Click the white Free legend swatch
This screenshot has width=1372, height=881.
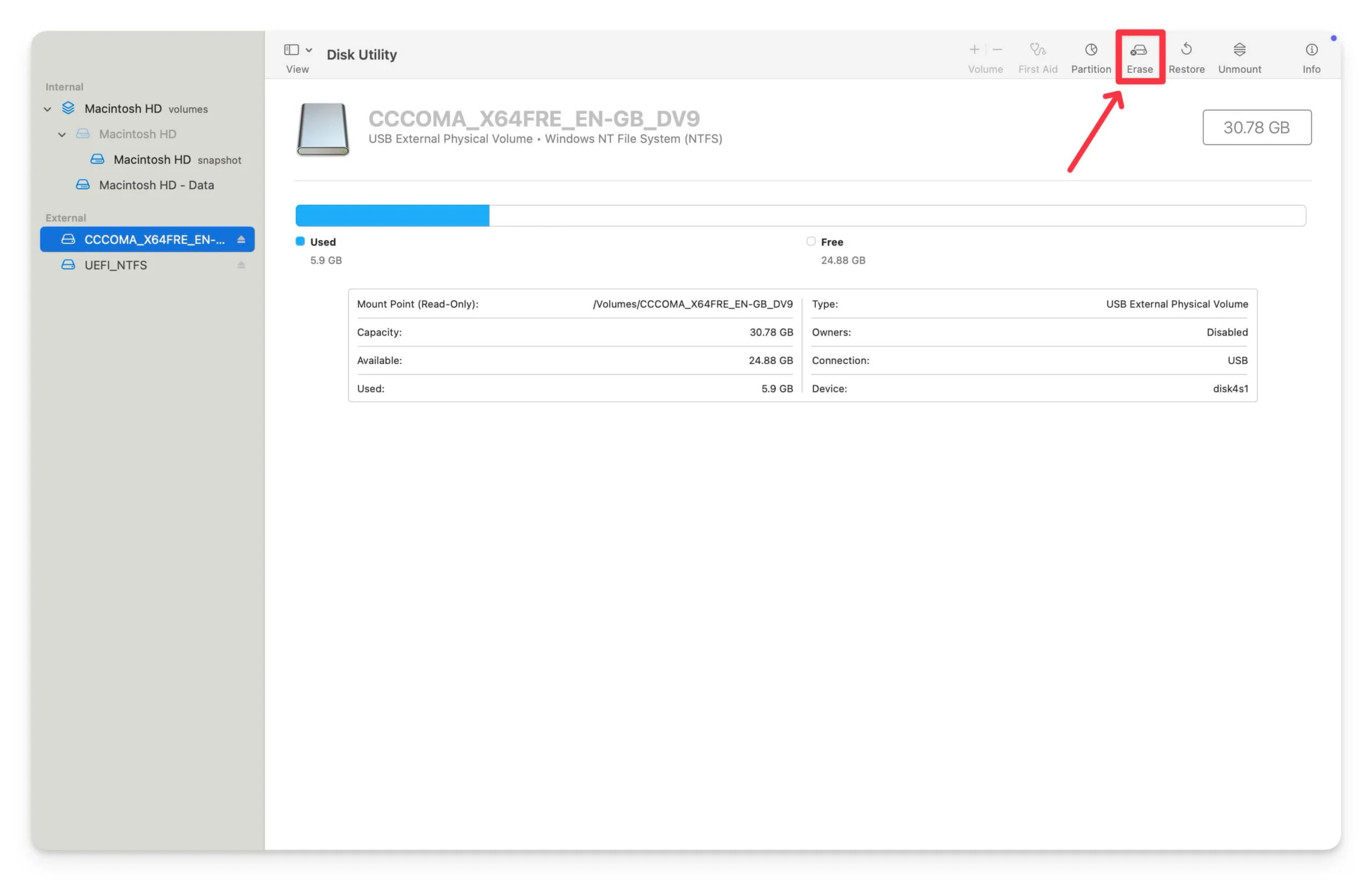point(811,241)
